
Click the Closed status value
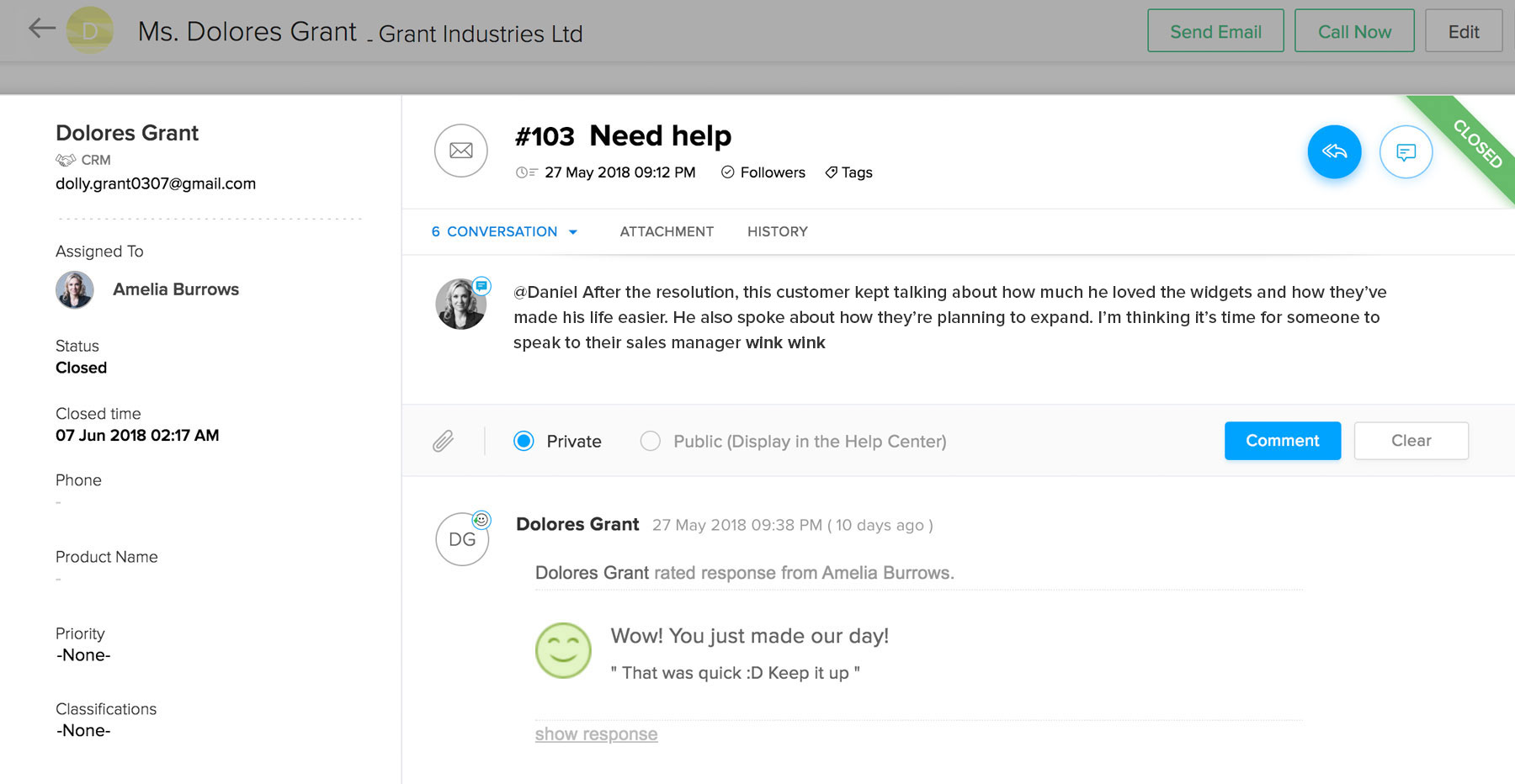81,368
